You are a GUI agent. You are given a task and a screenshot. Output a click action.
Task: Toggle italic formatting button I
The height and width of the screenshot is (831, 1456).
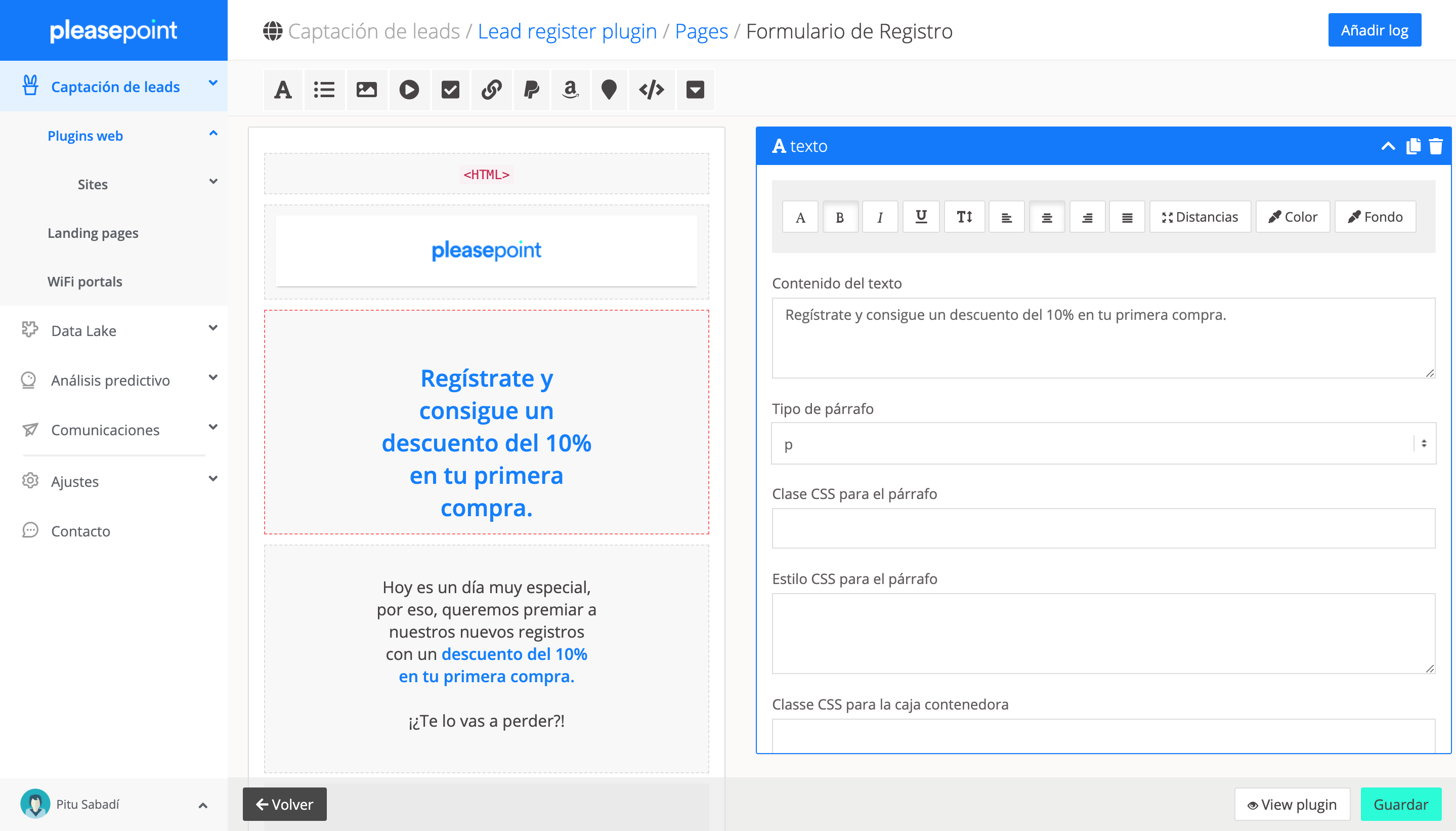point(879,217)
